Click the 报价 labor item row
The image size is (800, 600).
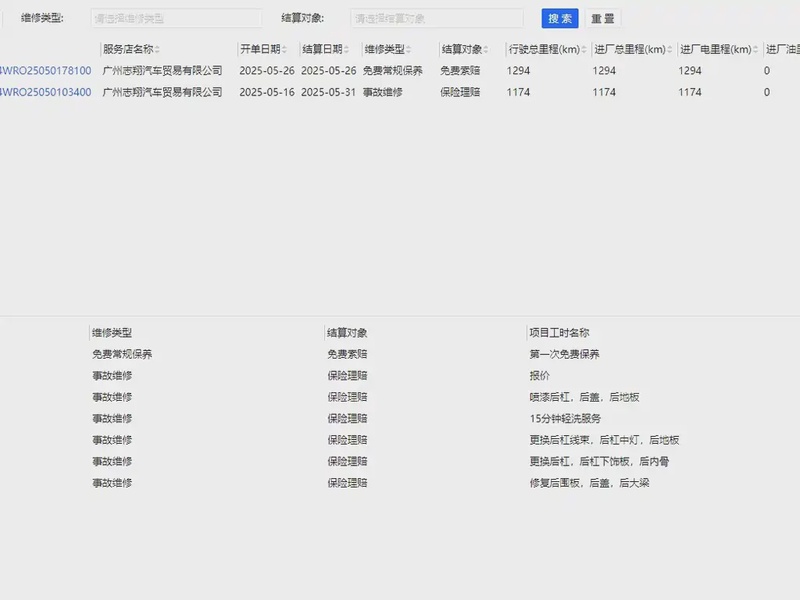[x=540, y=376]
